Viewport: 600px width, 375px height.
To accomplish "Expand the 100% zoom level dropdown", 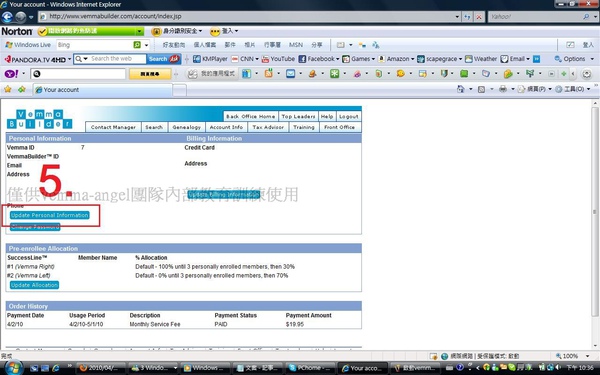I will [x=587, y=356].
